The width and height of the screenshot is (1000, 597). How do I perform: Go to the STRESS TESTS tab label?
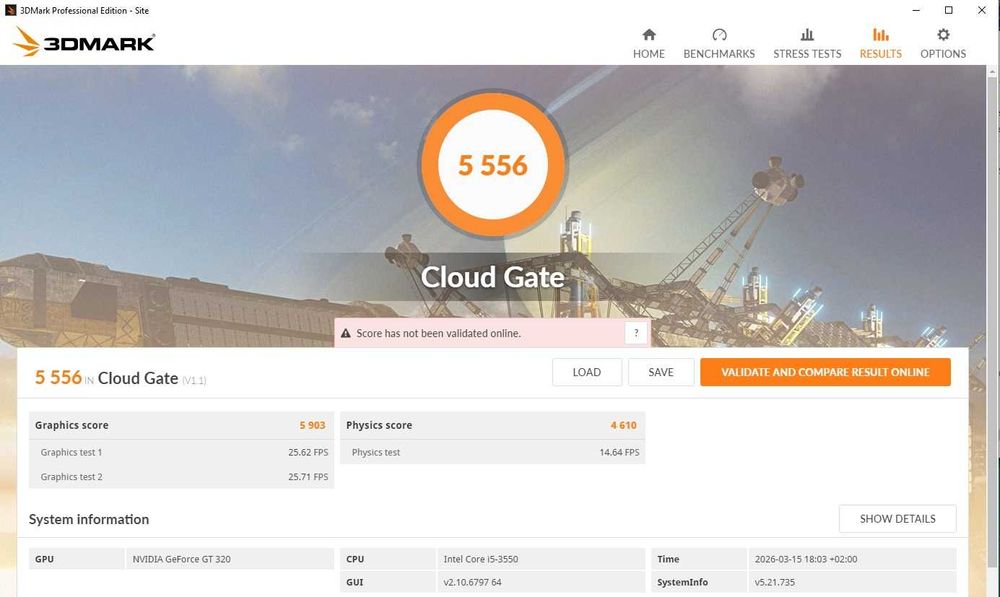point(807,54)
